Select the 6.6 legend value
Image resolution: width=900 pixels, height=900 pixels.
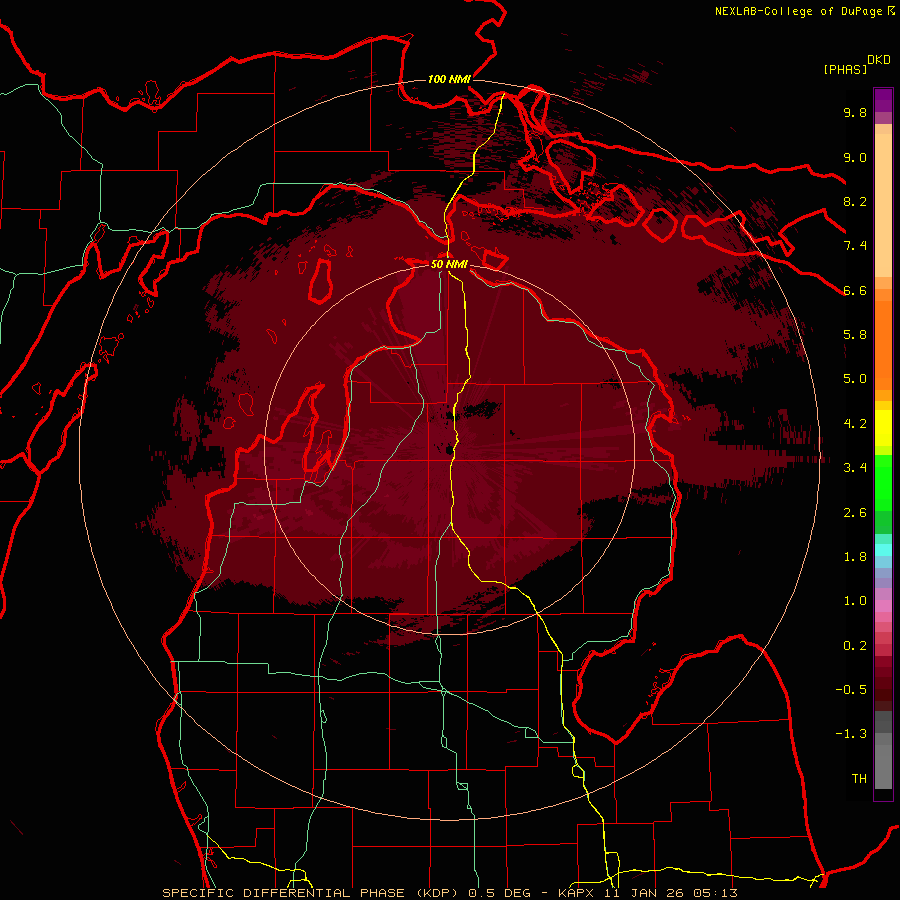coord(855,290)
